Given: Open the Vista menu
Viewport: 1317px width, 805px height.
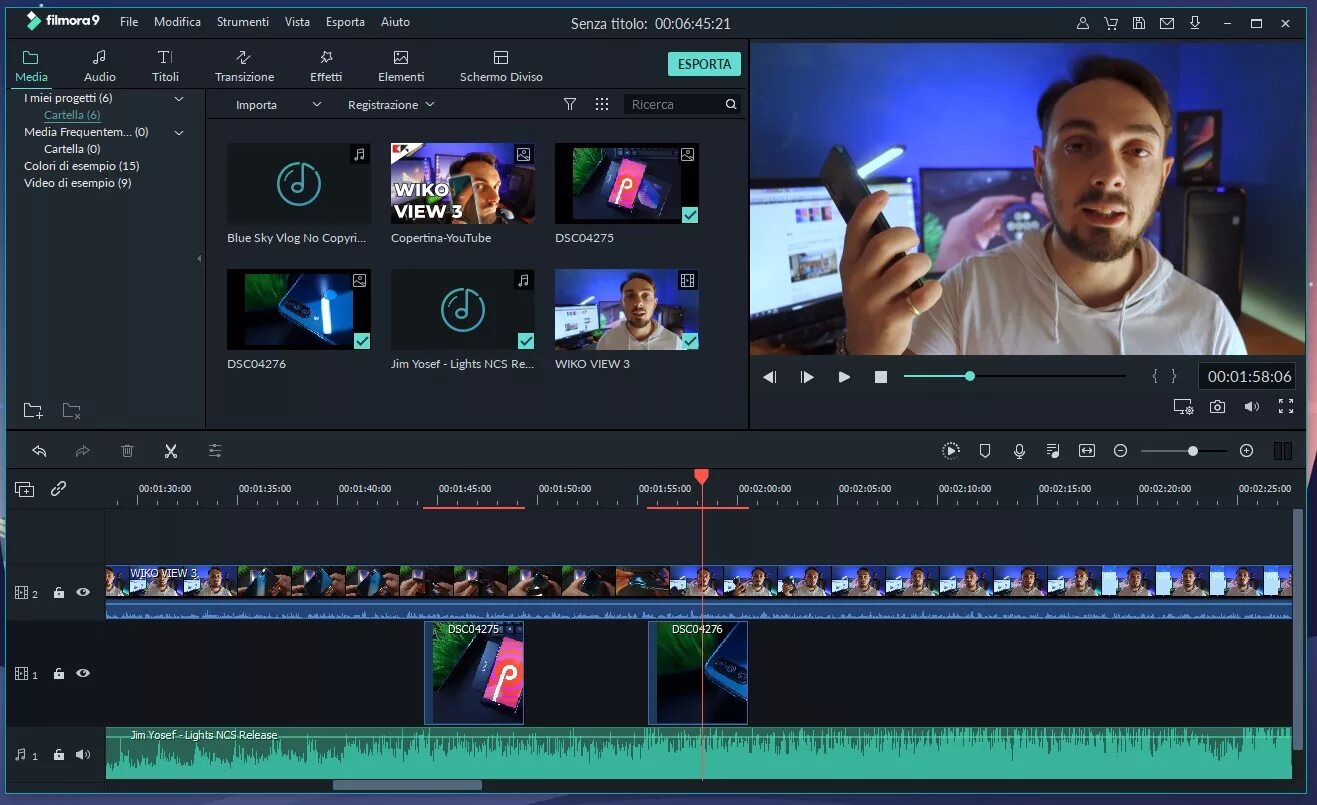Looking at the screenshot, I should pos(297,21).
